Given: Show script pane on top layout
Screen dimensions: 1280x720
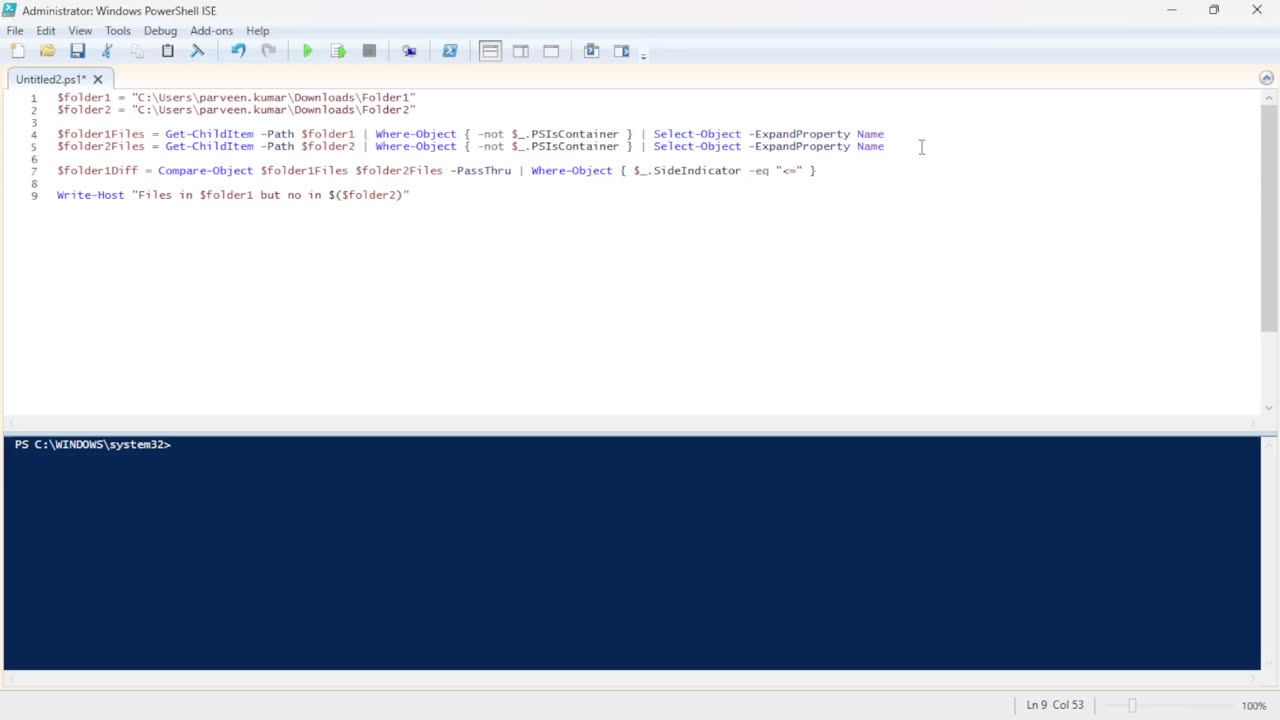Looking at the screenshot, I should pyautogui.click(x=490, y=51).
